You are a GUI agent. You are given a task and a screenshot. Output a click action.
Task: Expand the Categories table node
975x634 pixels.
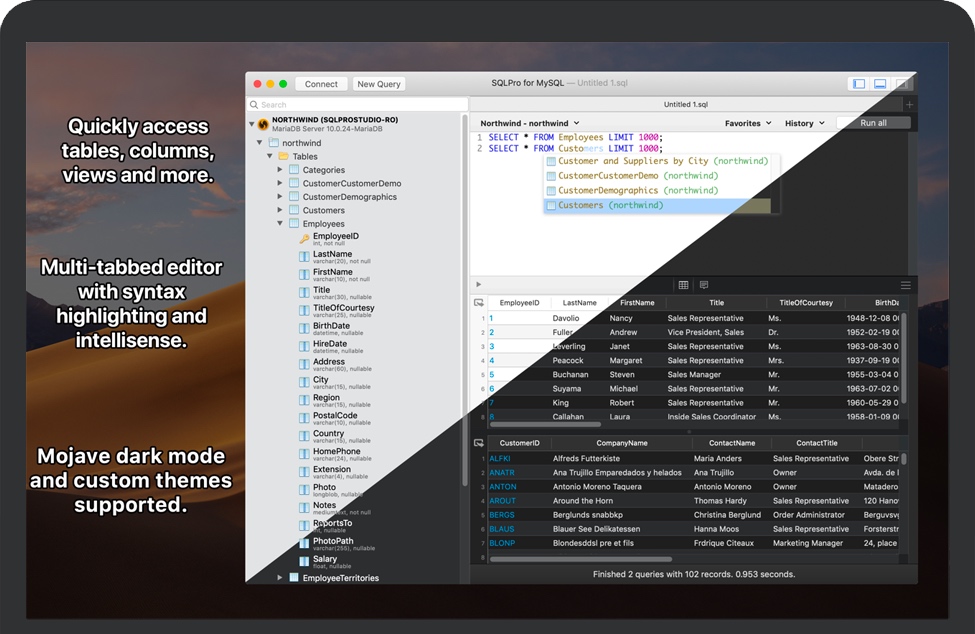[x=280, y=170]
